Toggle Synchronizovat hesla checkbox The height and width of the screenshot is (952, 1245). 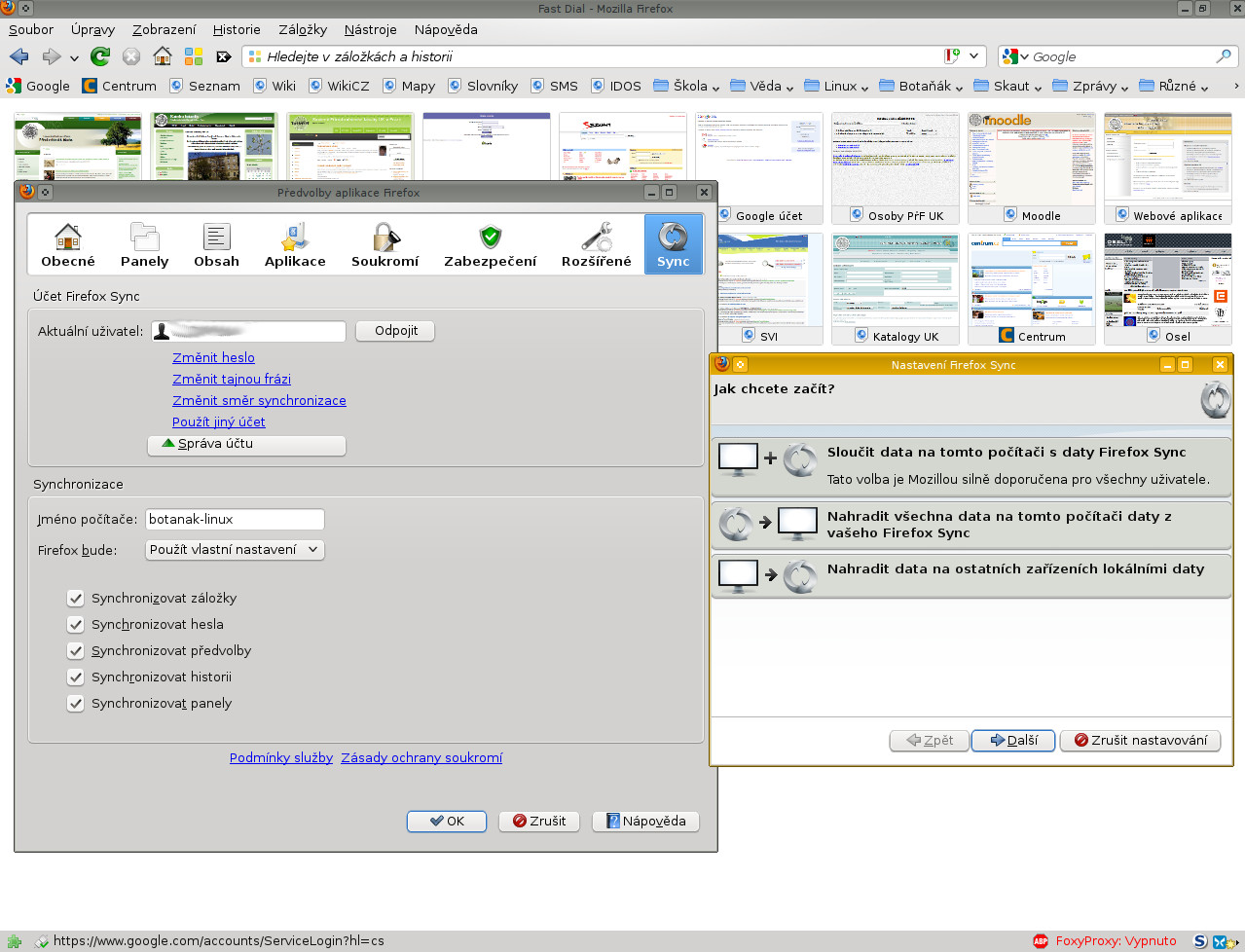tap(75, 624)
